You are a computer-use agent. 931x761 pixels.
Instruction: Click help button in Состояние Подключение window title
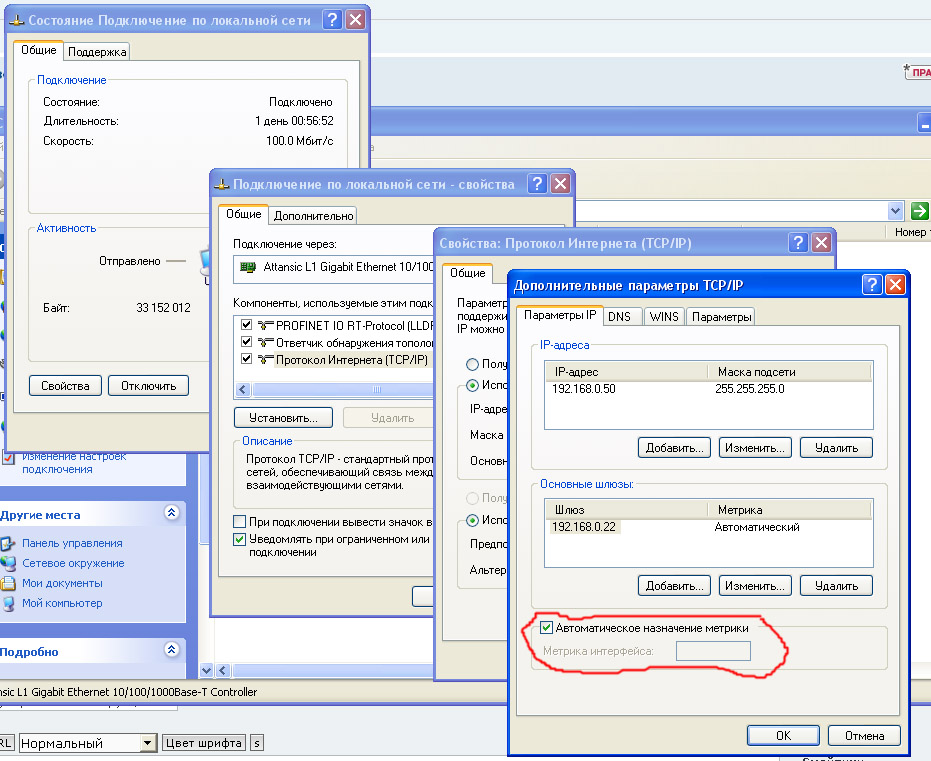click(x=333, y=20)
